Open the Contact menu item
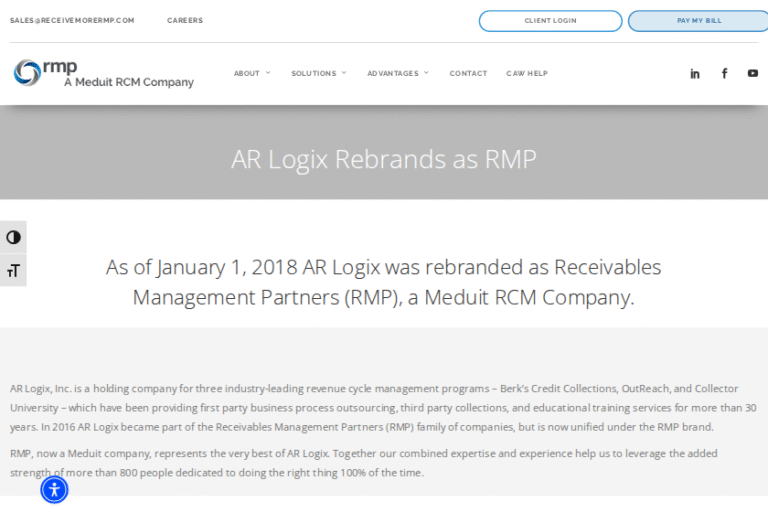768x512 pixels. point(468,74)
